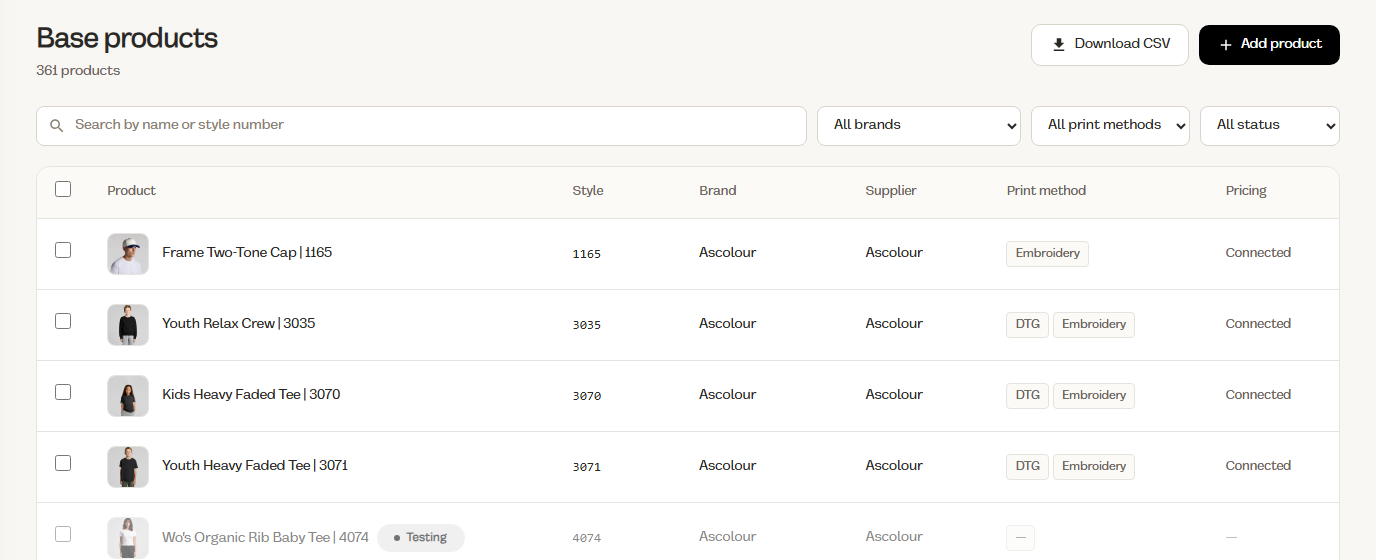Focus the search by name or style field
Viewport: 1376px width, 560px height.
pos(421,126)
